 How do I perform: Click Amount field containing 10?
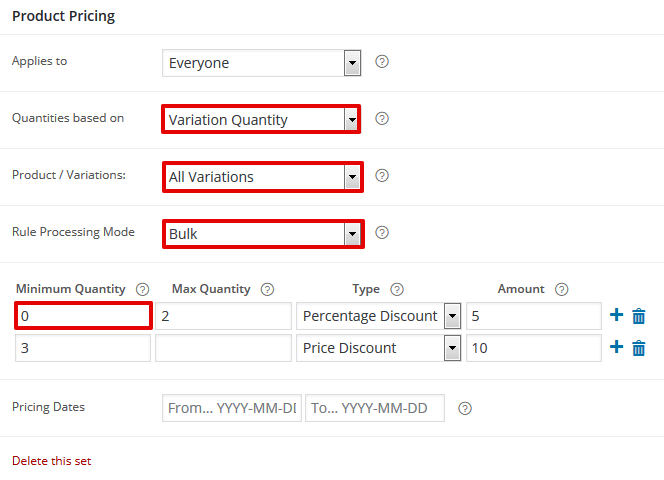[534, 348]
